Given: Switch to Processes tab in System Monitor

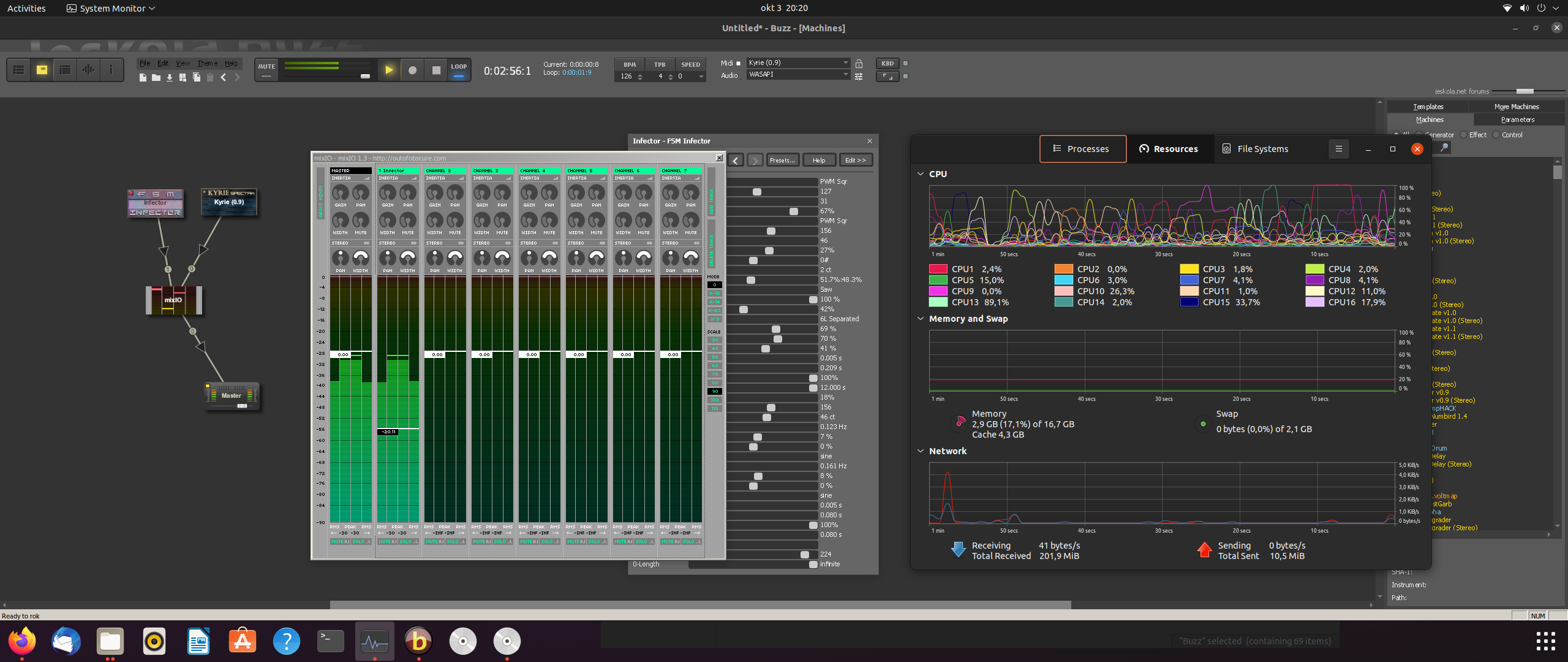Looking at the screenshot, I should pyautogui.click(x=1083, y=149).
